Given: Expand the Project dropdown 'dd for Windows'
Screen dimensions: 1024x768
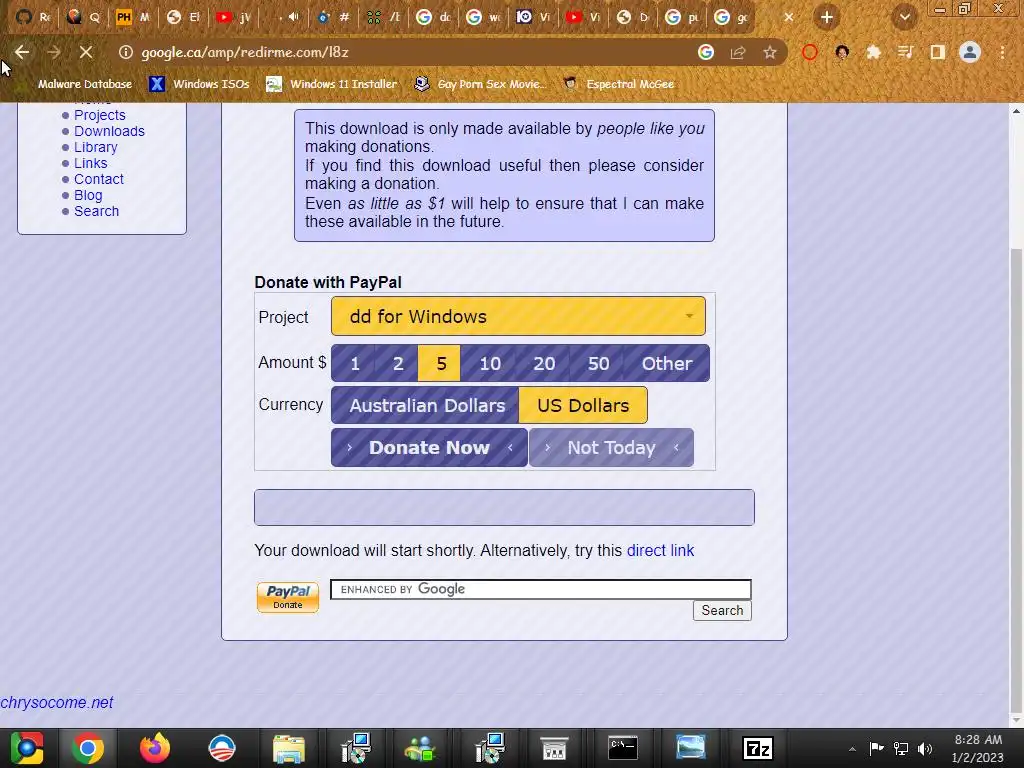Looking at the screenshot, I should 518,316.
